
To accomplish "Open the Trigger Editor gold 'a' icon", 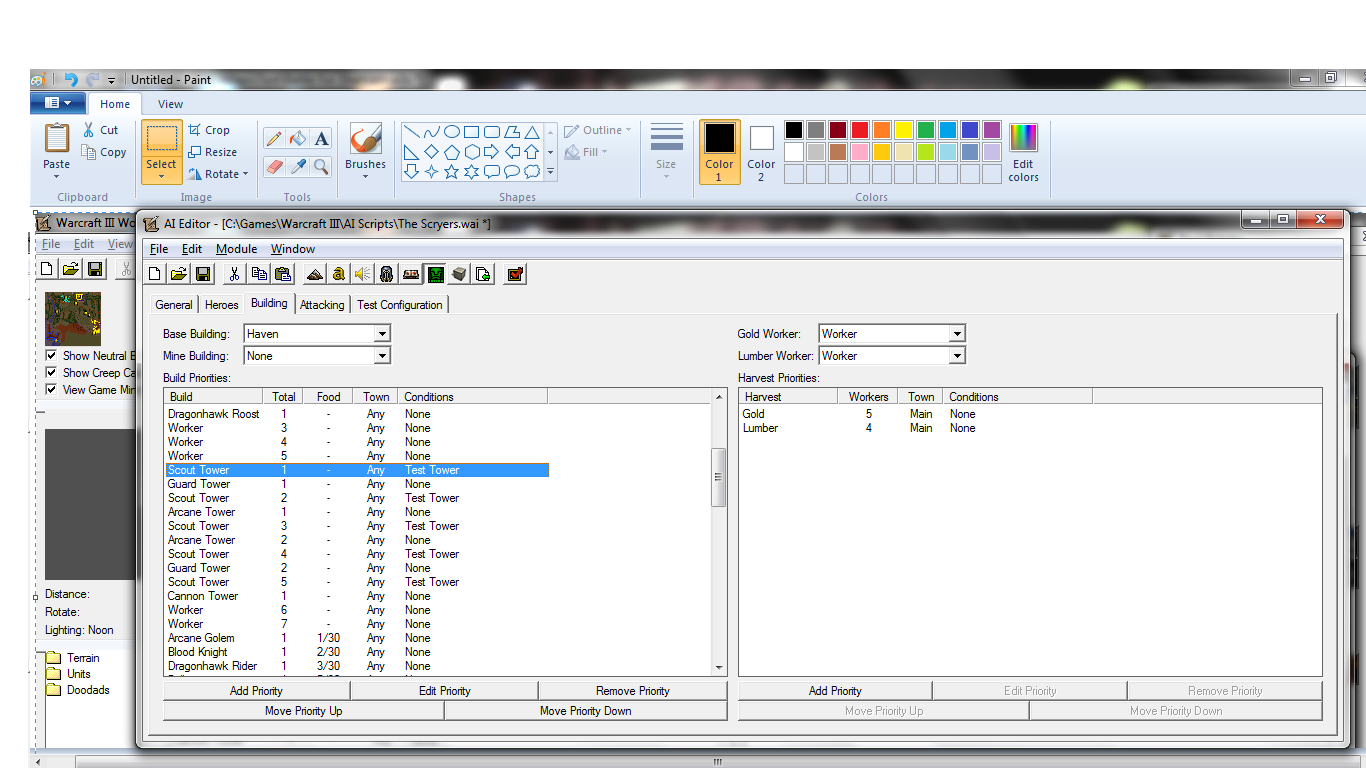I will [339, 274].
